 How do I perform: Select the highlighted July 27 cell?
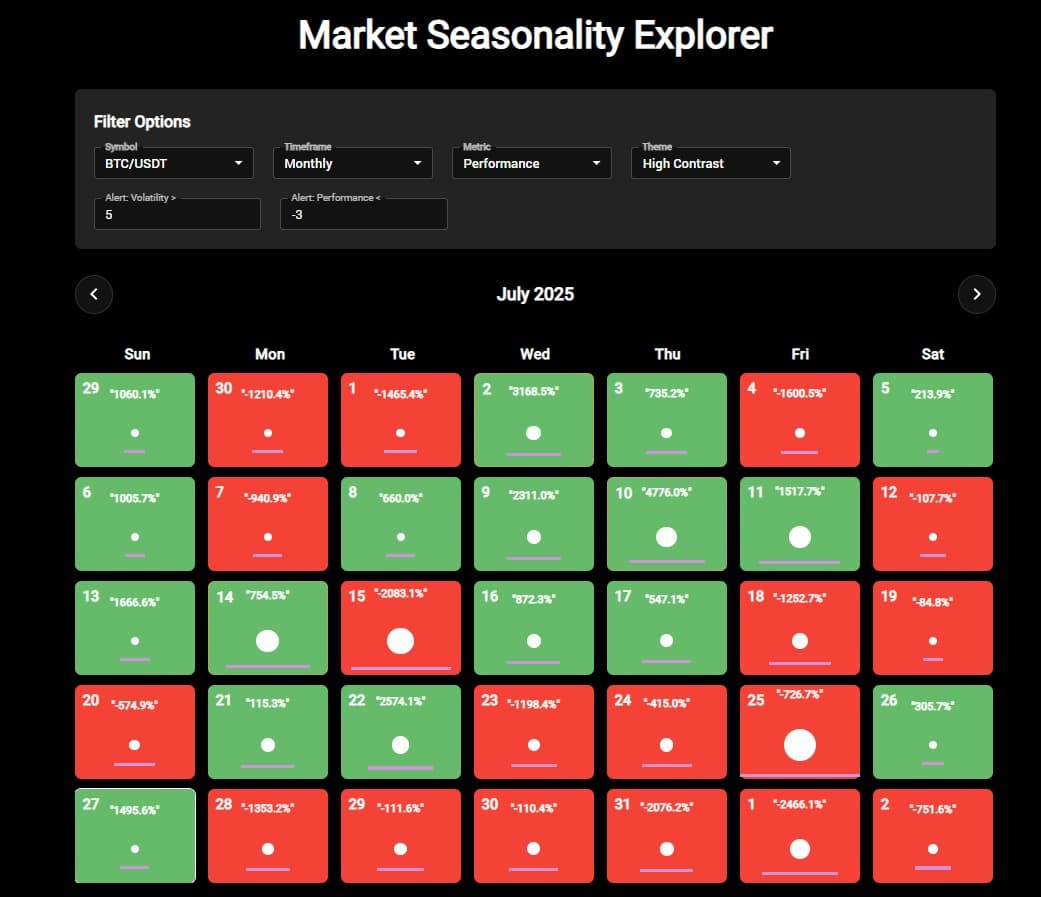click(135, 836)
